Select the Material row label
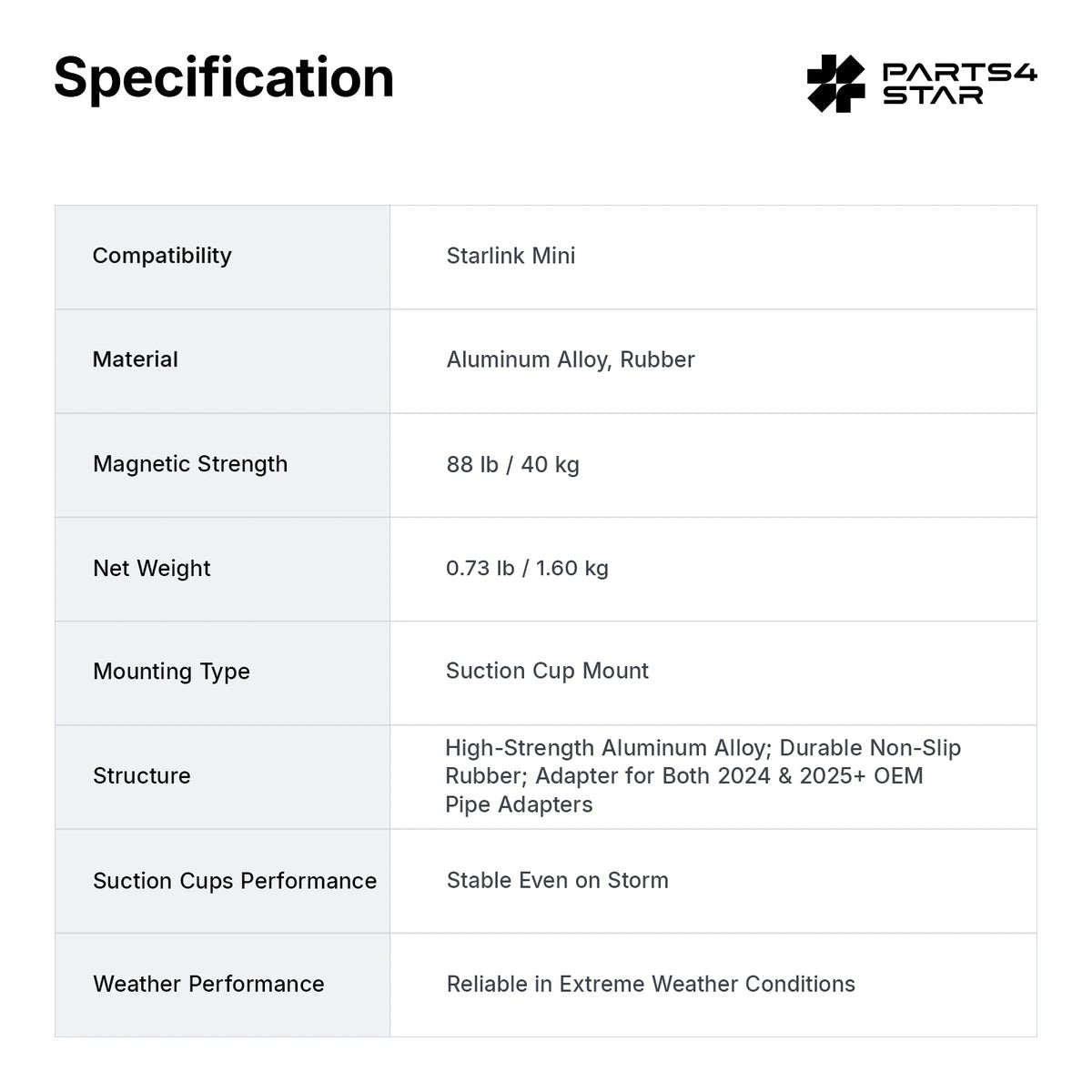The width and height of the screenshot is (1092, 1092). pyautogui.click(x=135, y=359)
